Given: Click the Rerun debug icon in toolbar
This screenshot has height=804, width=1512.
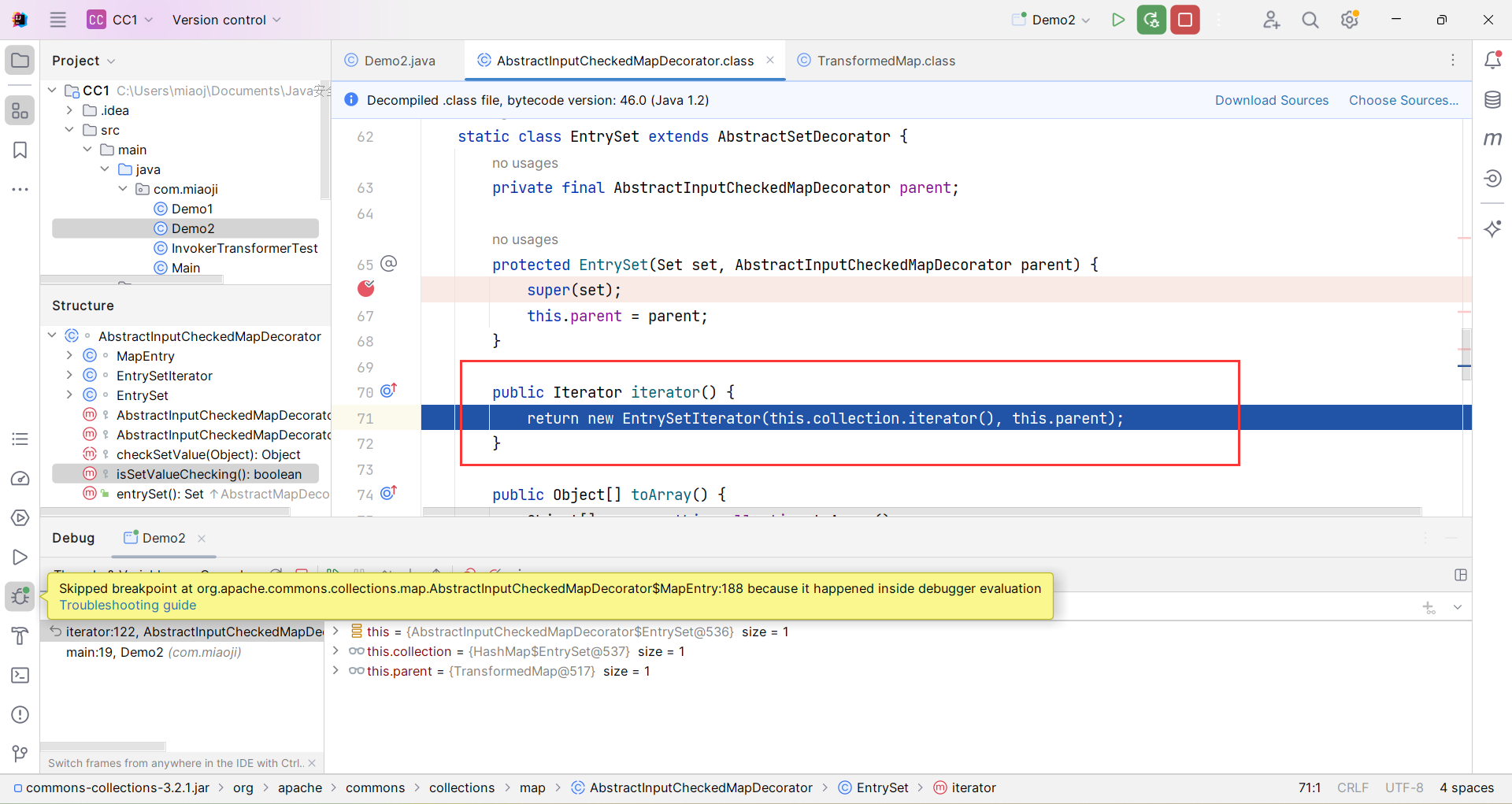Looking at the screenshot, I should (1151, 20).
